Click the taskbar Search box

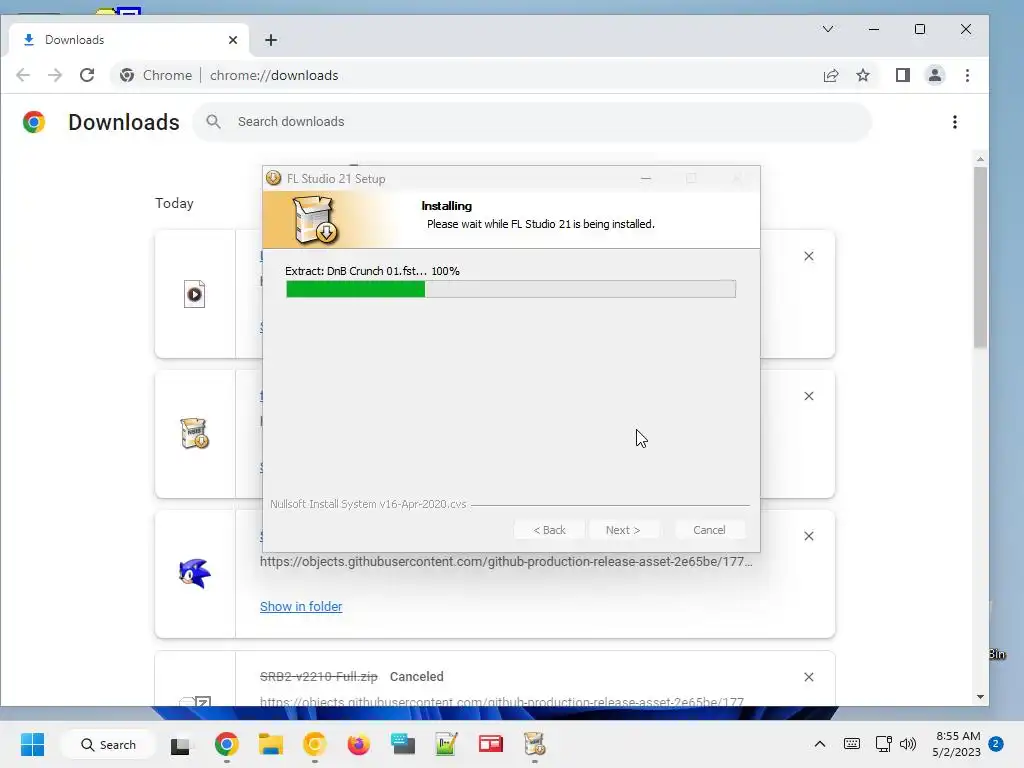click(x=108, y=744)
